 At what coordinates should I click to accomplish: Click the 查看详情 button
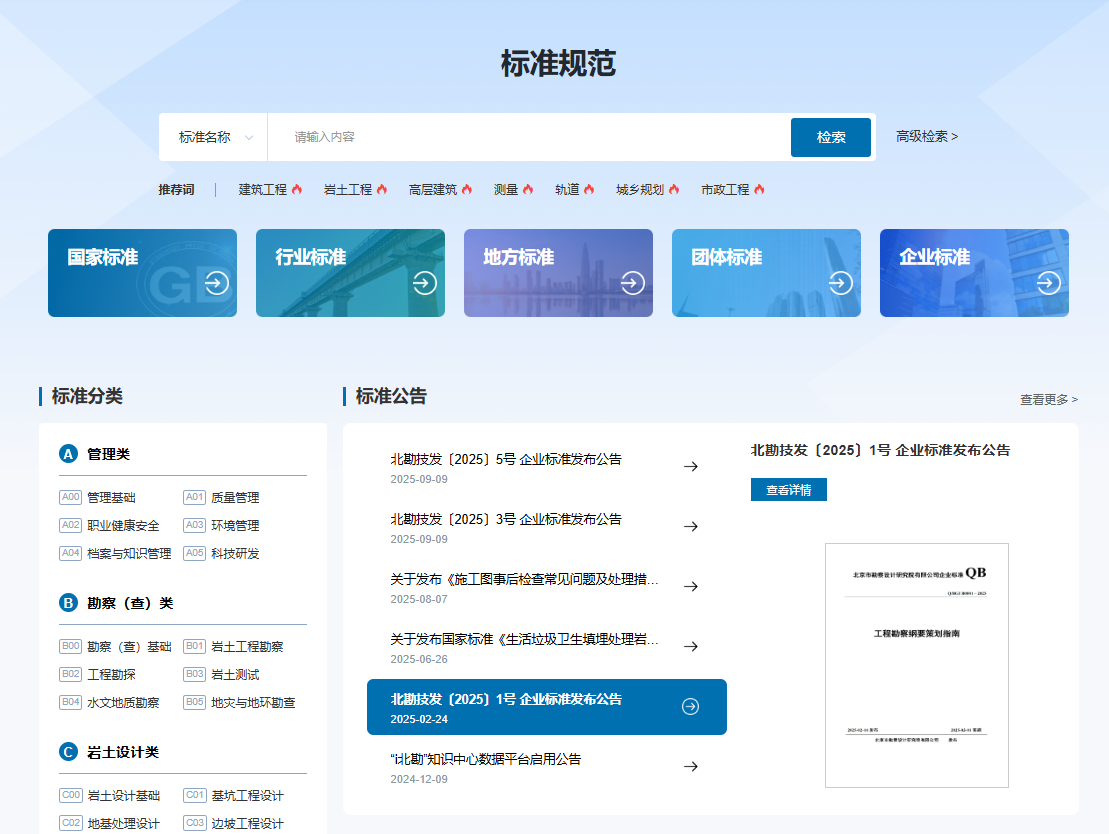789,489
